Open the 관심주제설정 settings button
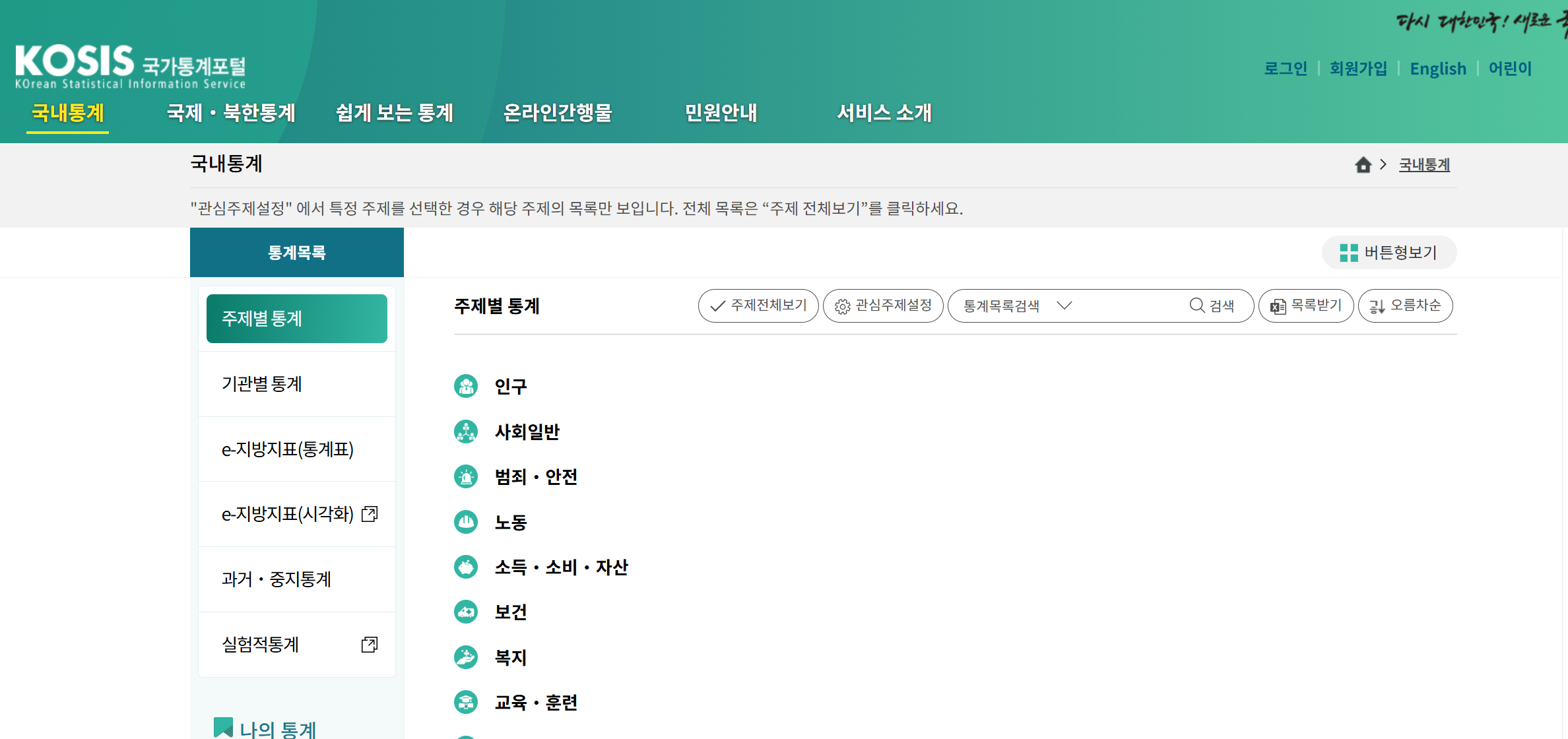The height and width of the screenshot is (739, 1568). click(883, 305)
